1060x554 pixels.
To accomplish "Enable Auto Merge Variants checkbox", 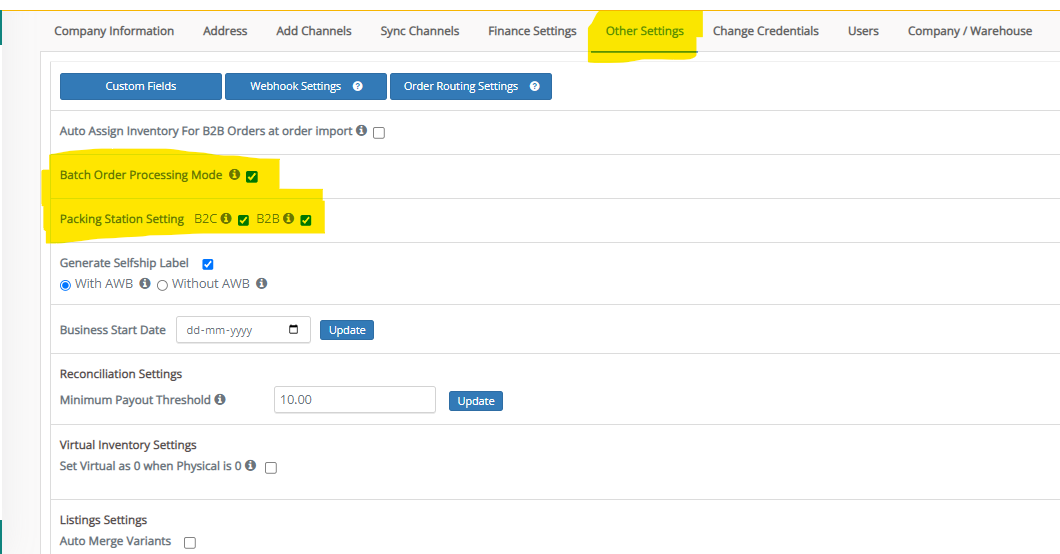I will (190, 543).
